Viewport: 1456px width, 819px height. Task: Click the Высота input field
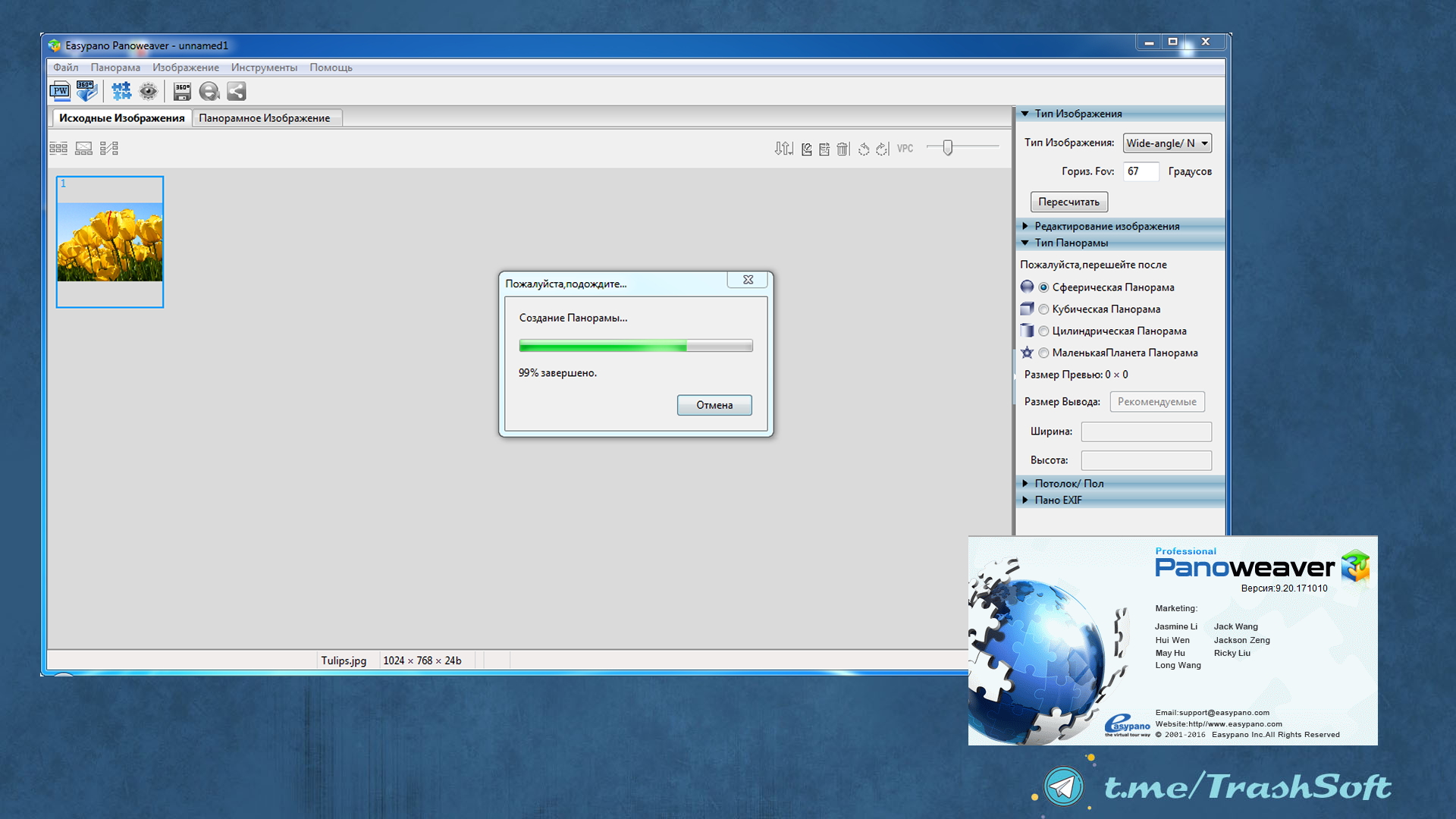pyautogui.click(x=1146, y=460)
